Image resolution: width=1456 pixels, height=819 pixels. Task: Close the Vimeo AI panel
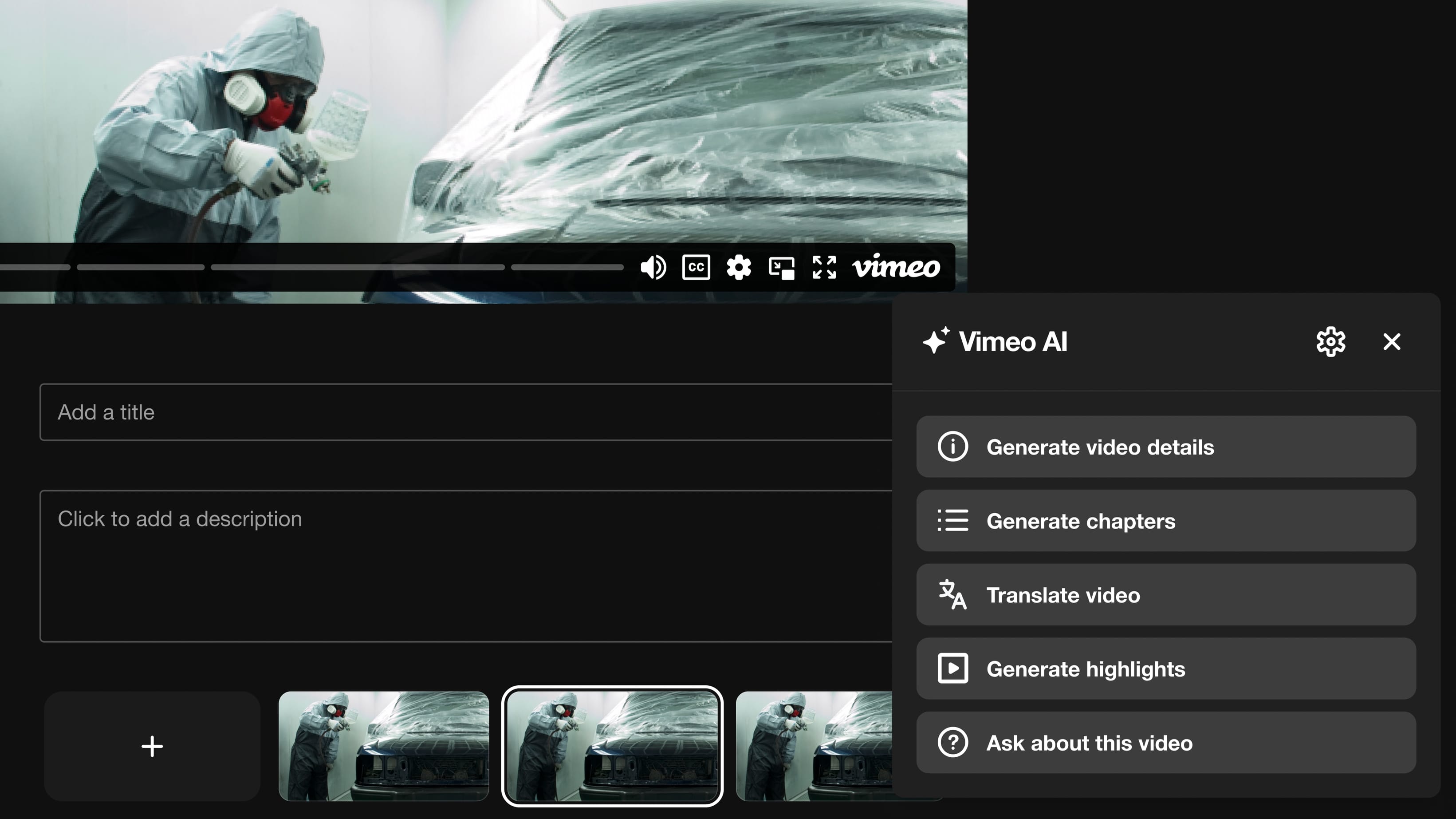pyautogui.click(x=1392, y=341)
